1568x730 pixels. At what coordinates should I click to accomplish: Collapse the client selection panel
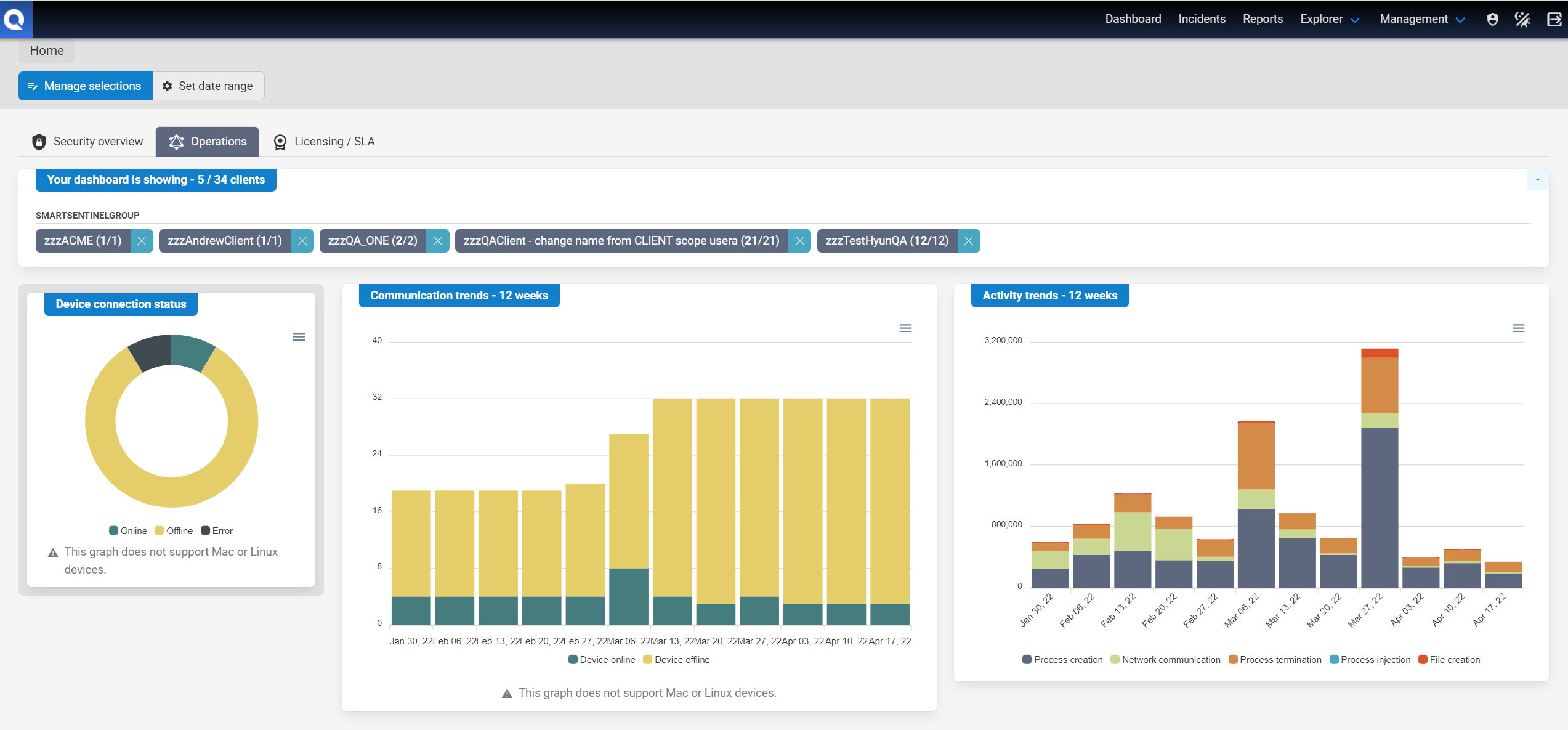(1537, 180)
